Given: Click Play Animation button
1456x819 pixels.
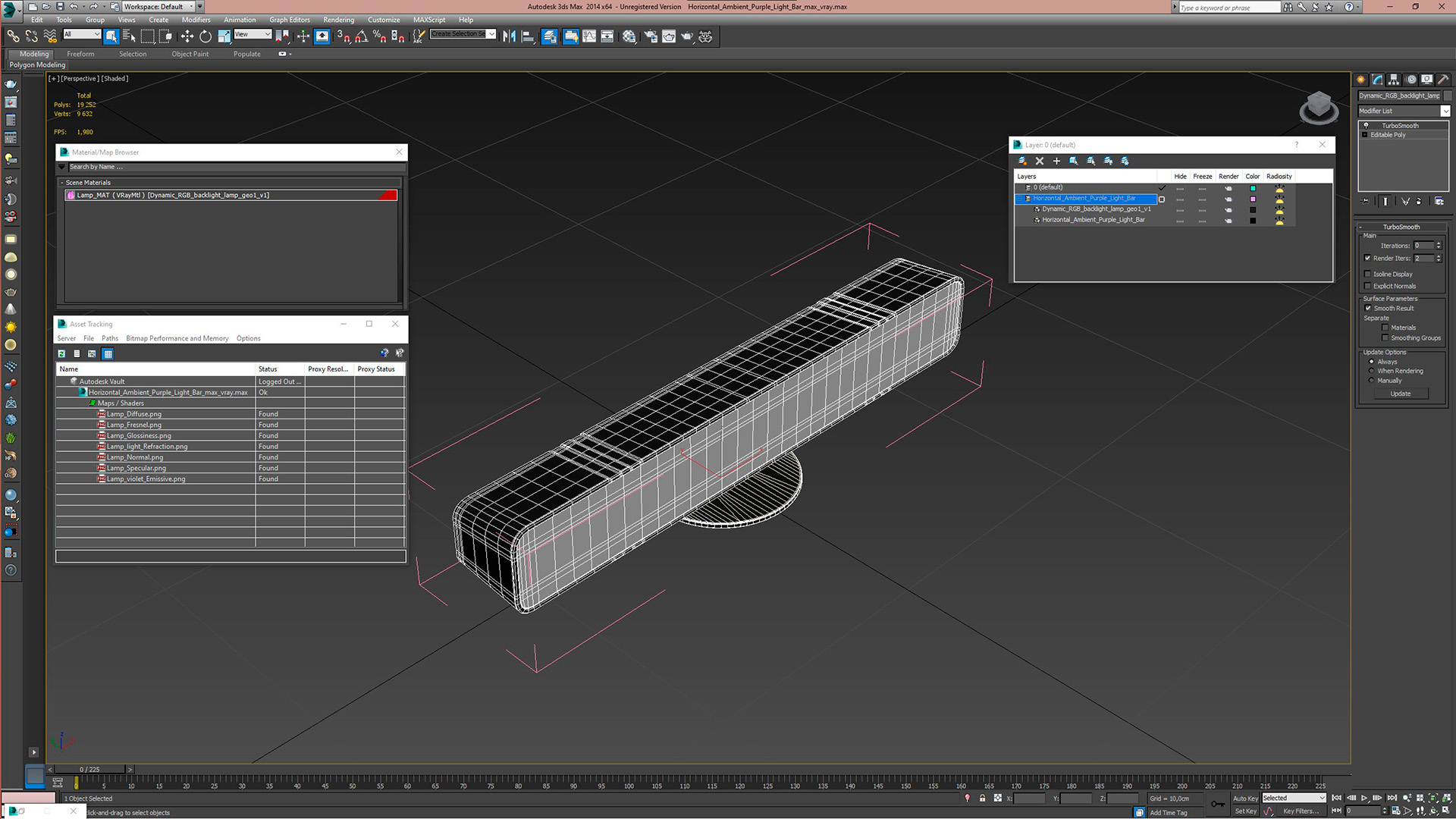Looking at the screenshot, I should click(1364, 798).
